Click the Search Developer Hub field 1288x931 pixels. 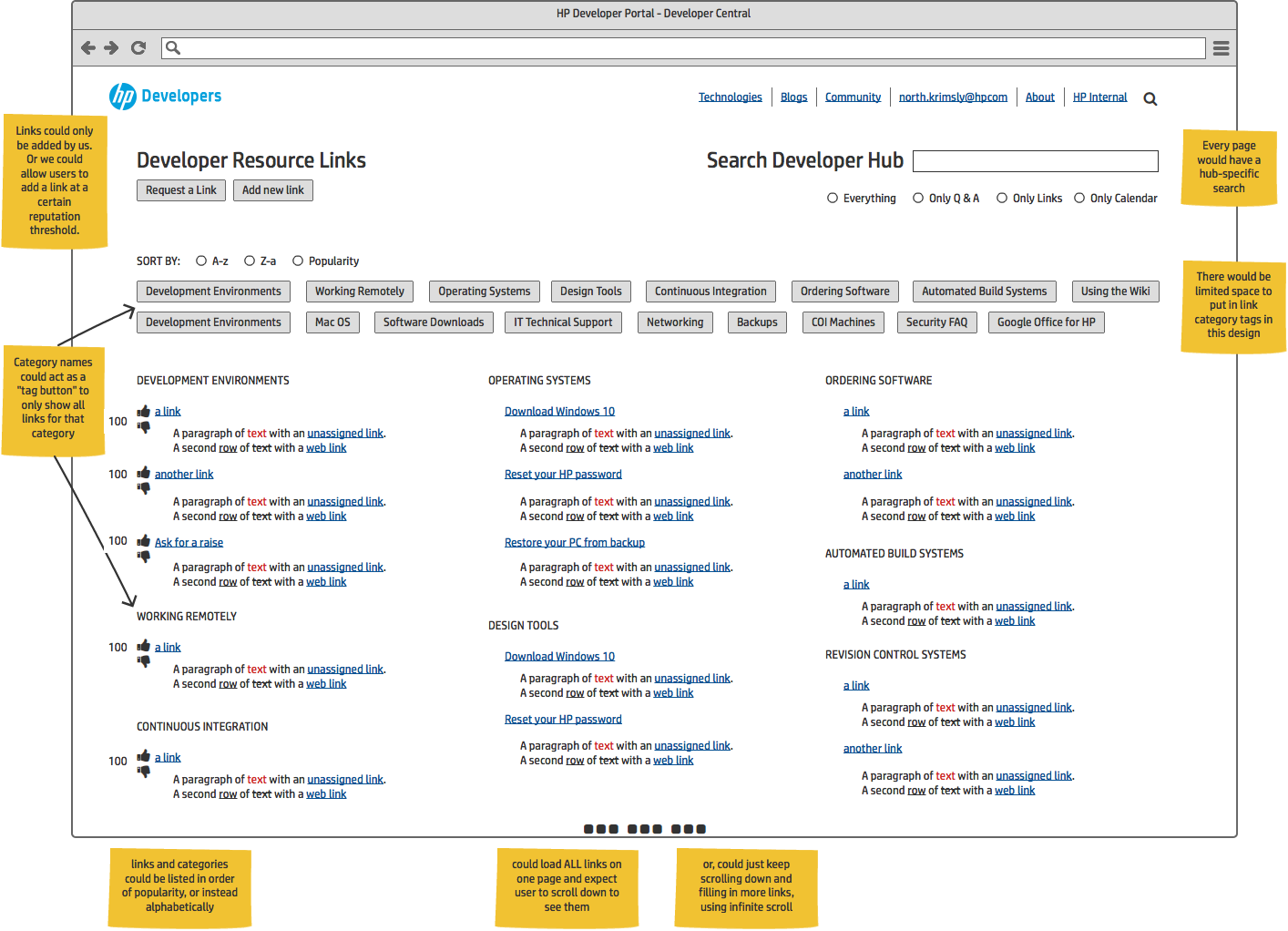(x=1036, y=161)
